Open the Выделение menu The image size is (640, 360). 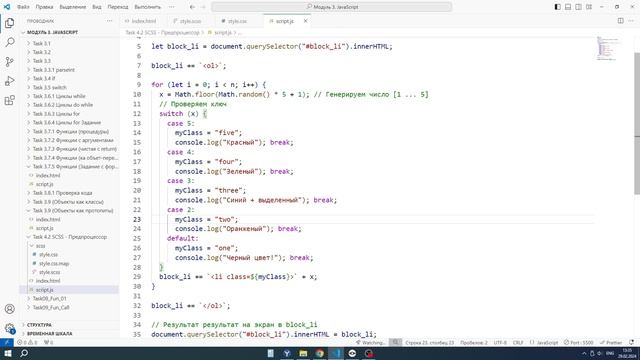pyautogui.click(x=73, y=7)
